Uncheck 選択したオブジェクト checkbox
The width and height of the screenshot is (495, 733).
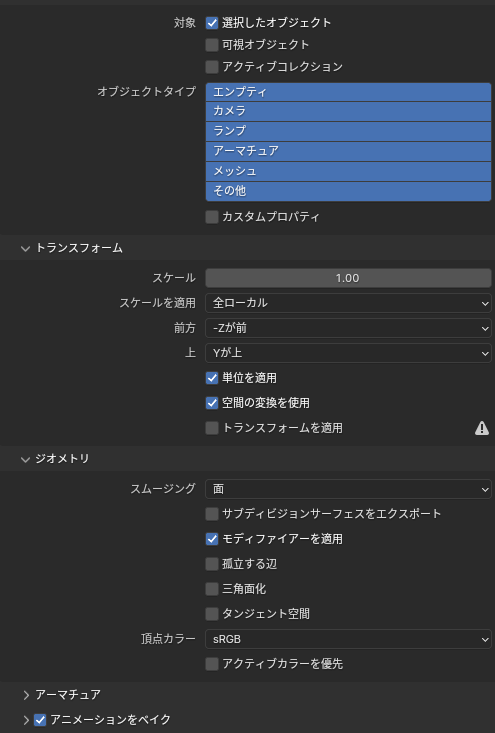[x=212, y=22]
